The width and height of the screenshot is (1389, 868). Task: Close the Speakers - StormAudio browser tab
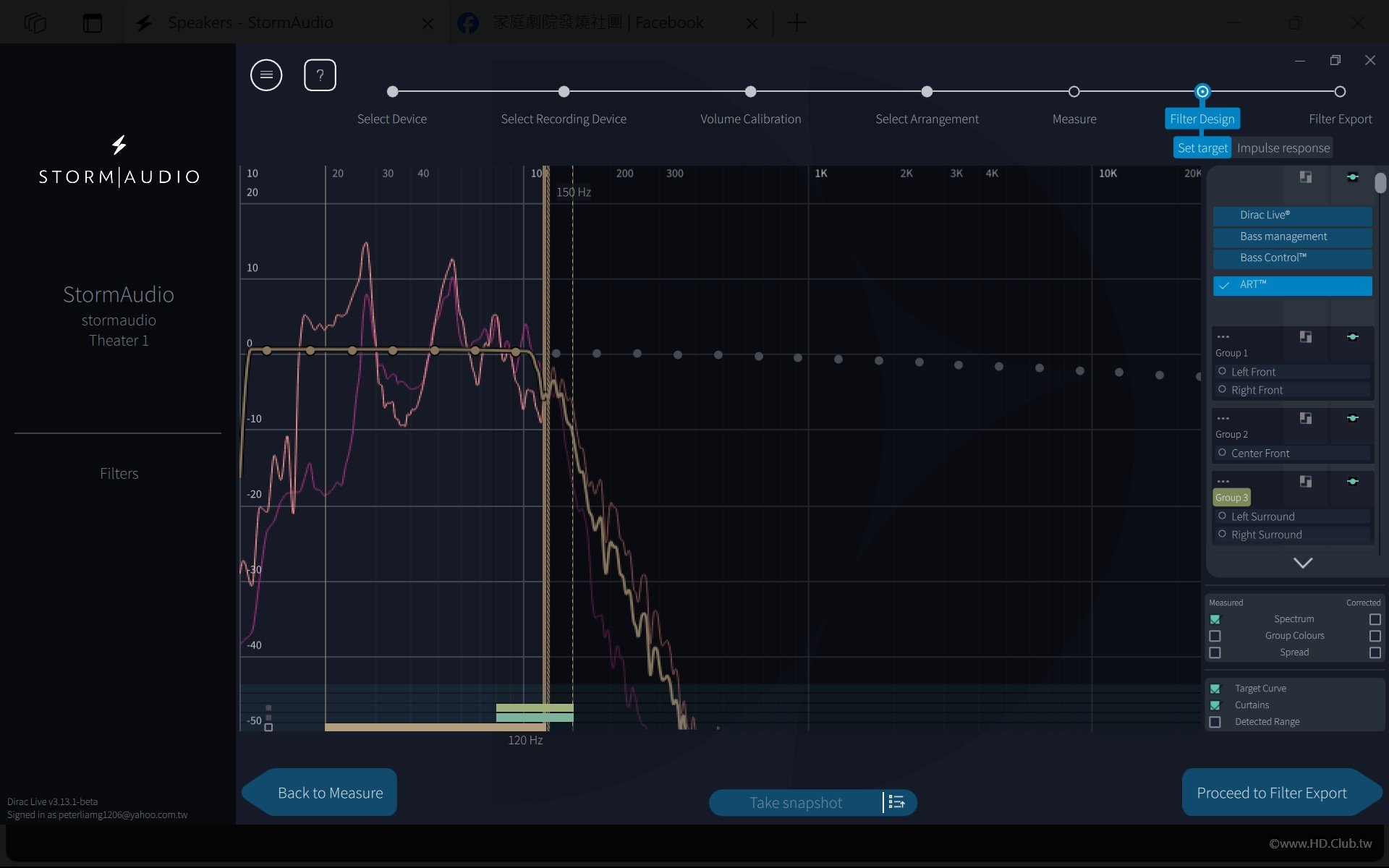428,24
